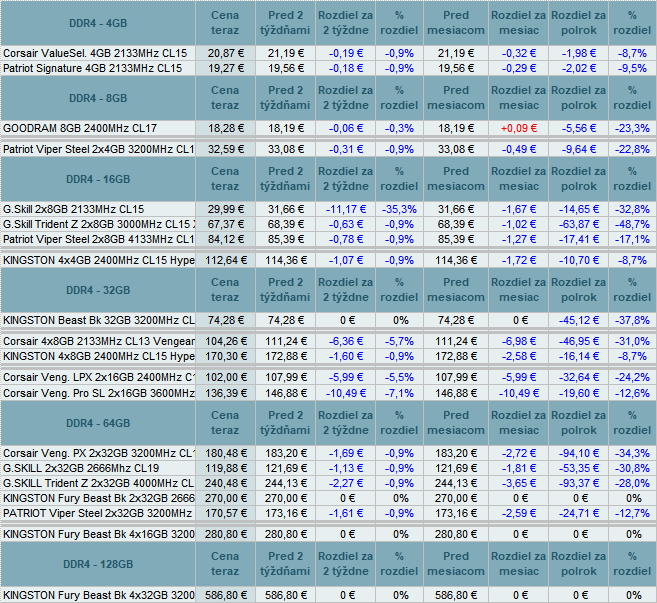Click PATRIOT Viper Steel 2x32GB 3200MHz row name
This screenshot has height=603, width=657.
(97, 513)
